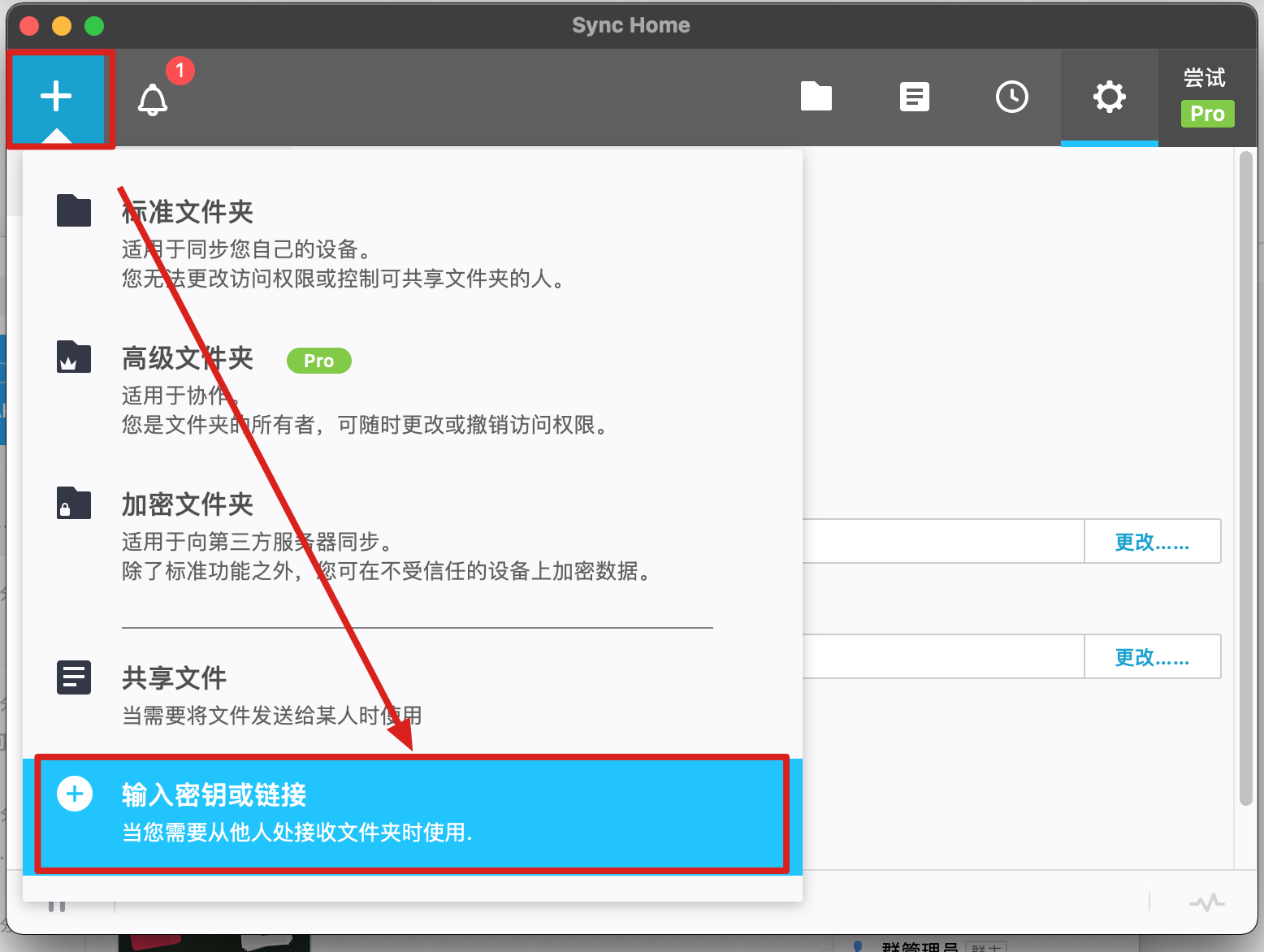Click the second 更改 change button

(x=1152, y=657)
